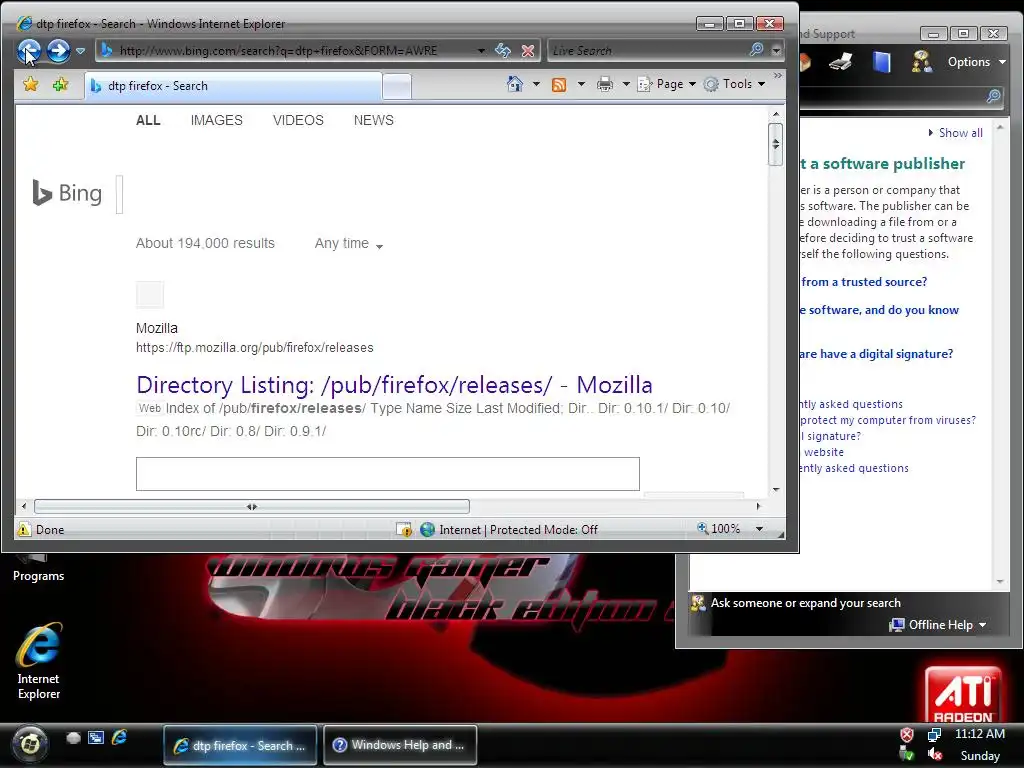The height and width of the screenshot is (768, 1024).
Task: Click the IE Forward arrow button
Action: [58, 50]
